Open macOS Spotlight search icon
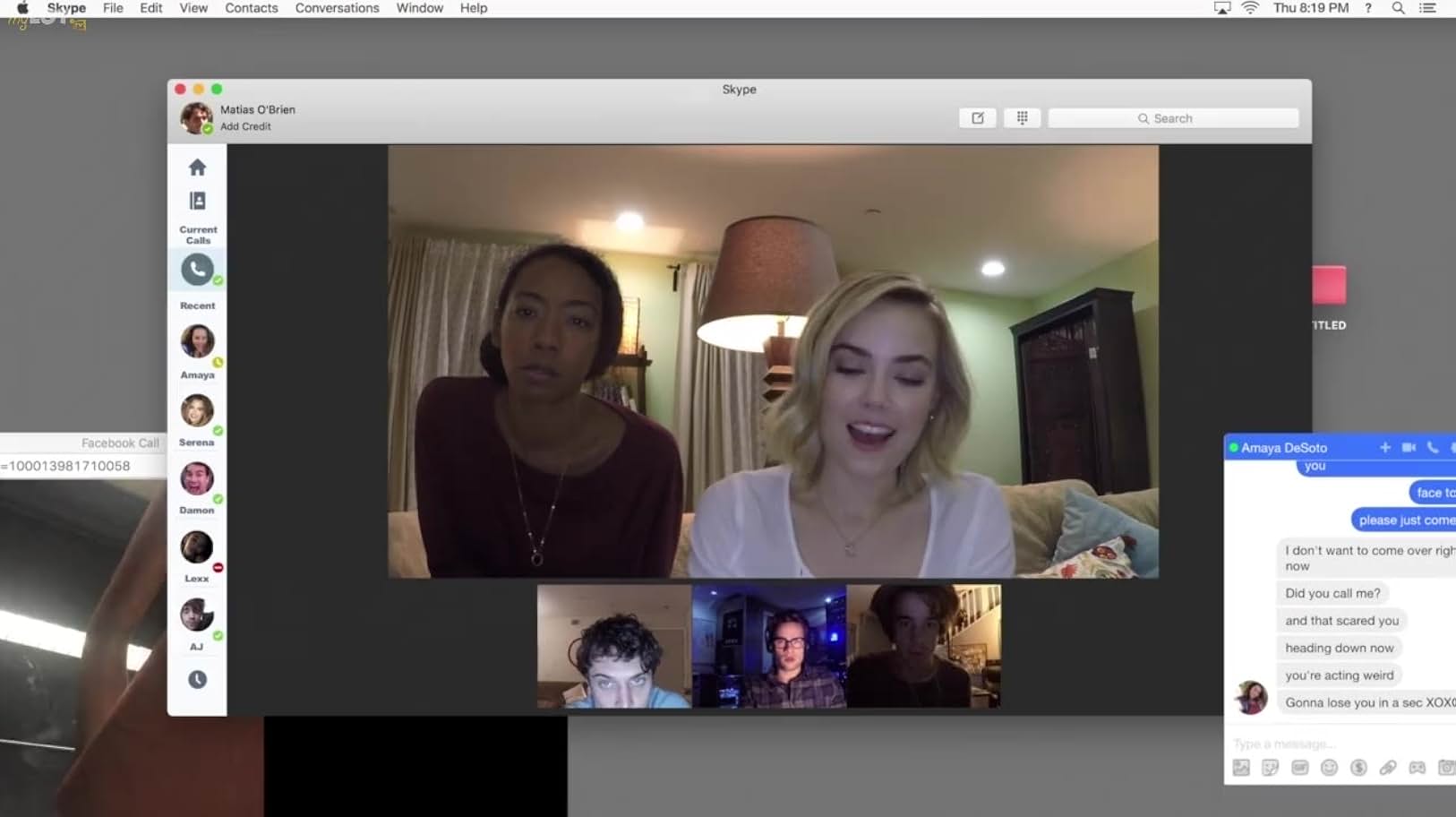Screen dimensions: 1456x817 [1398, 8]
